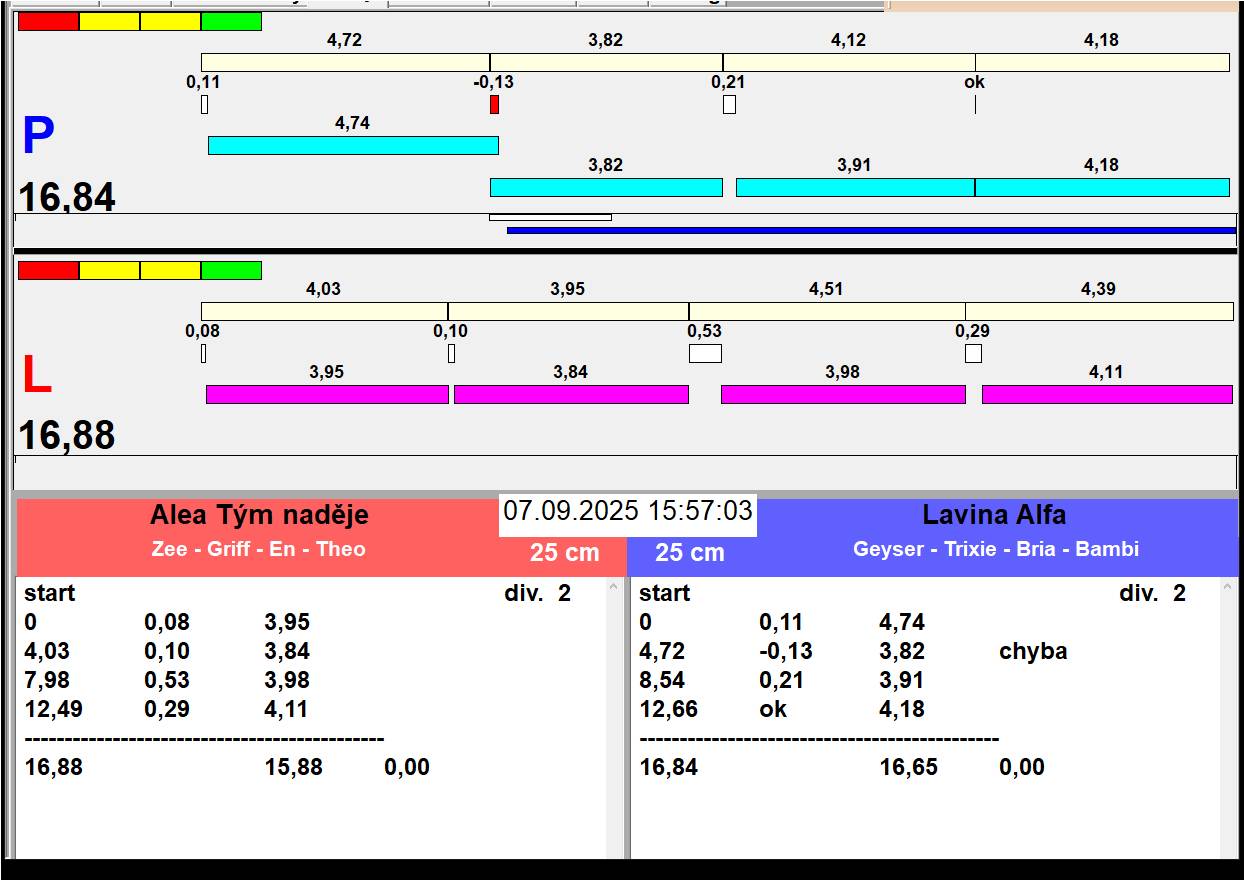This screenshot has width=1244, height=880.
Task: Click the green start light in lane P
Action: pyautogui.click(x=231, y=21)
